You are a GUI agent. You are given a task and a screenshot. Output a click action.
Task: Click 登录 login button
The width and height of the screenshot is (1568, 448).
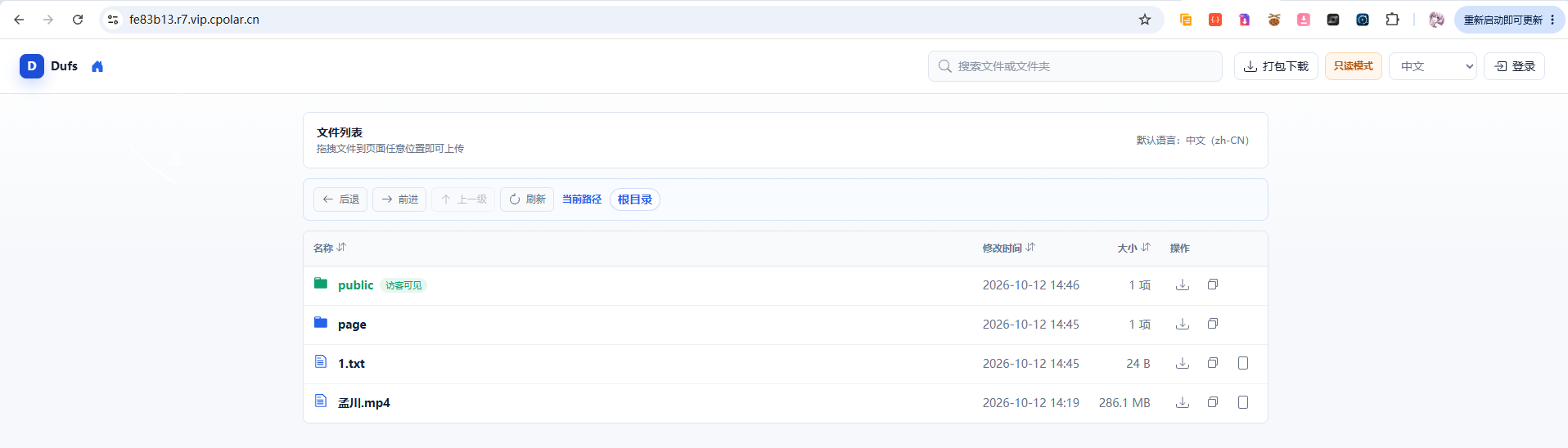(1514, 66)
